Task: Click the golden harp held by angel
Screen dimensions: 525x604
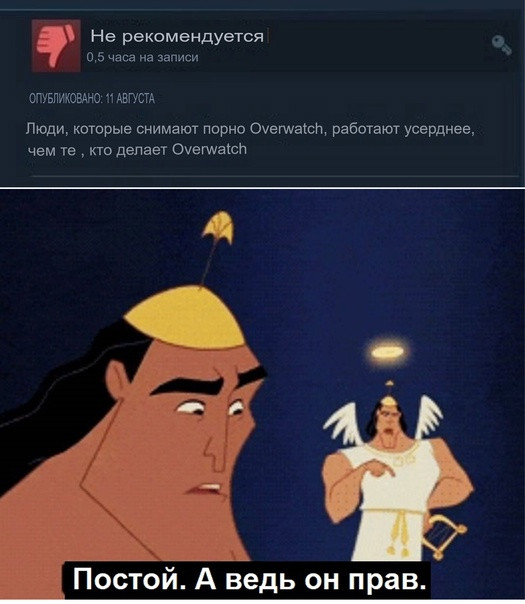Action: click(x=443, y=537)
